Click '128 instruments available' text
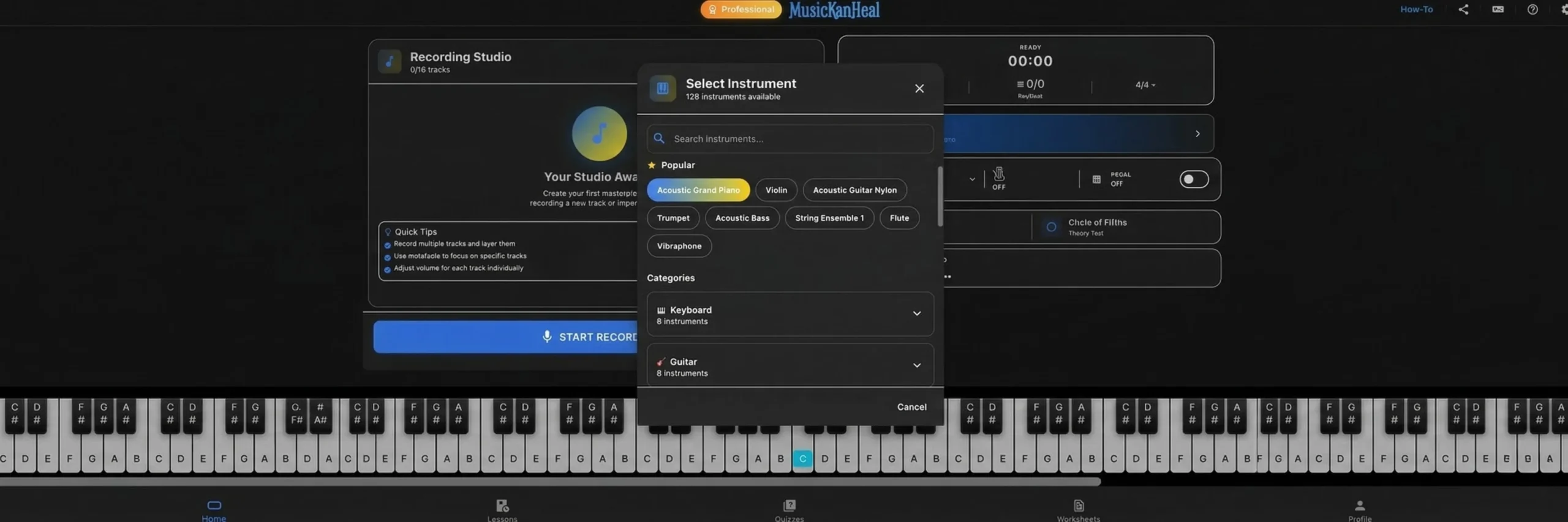Viewport: 1568px width, 522px height. [733, 97]
